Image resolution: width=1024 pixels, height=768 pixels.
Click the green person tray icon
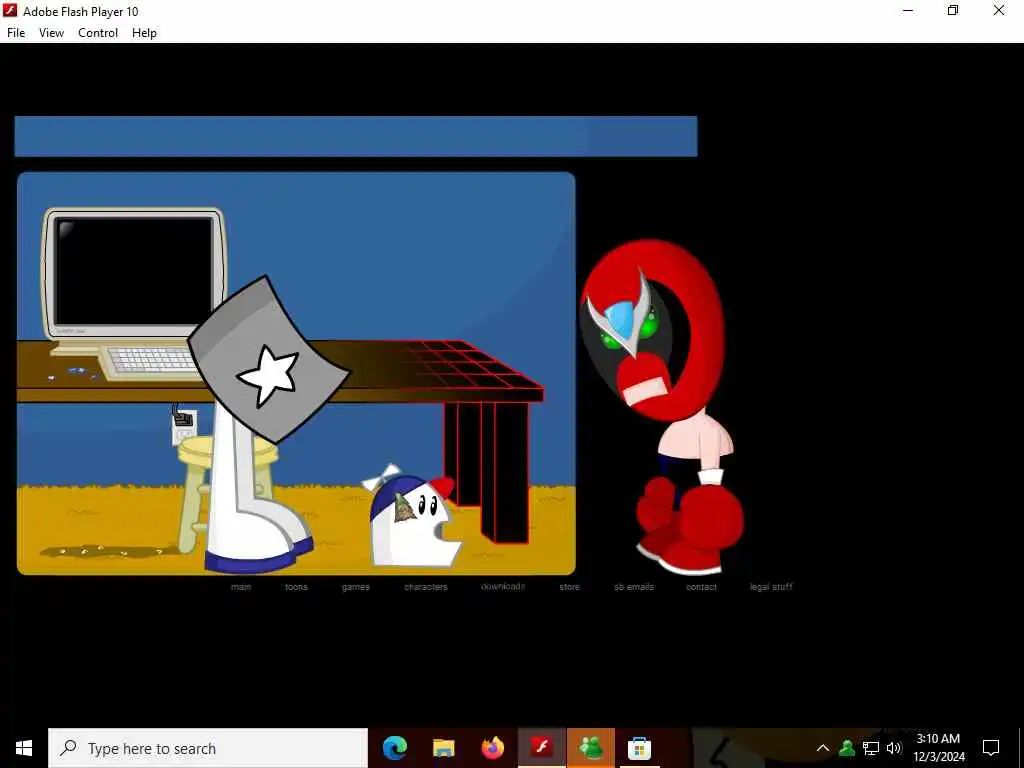[847, 748]
